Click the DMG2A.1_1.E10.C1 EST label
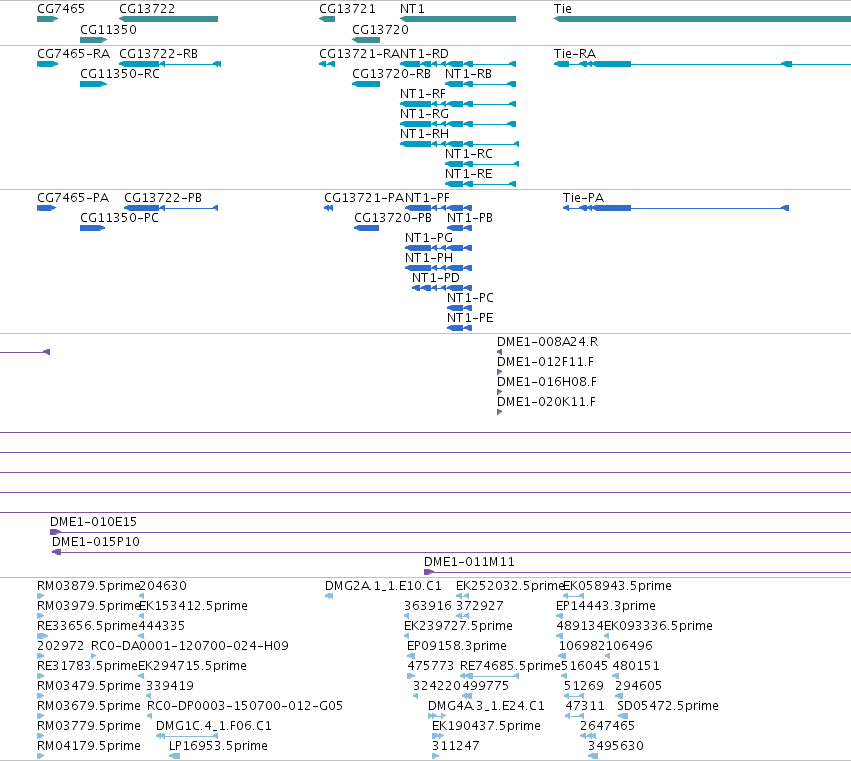This screenshot has width=851, height=761. coord(383,586)
